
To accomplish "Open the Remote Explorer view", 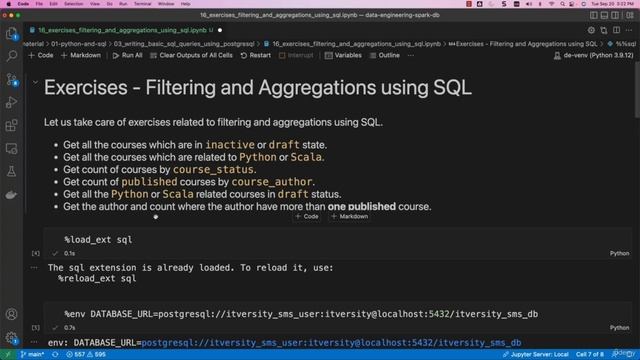I will pyautogui.click(x=11, y=149).
